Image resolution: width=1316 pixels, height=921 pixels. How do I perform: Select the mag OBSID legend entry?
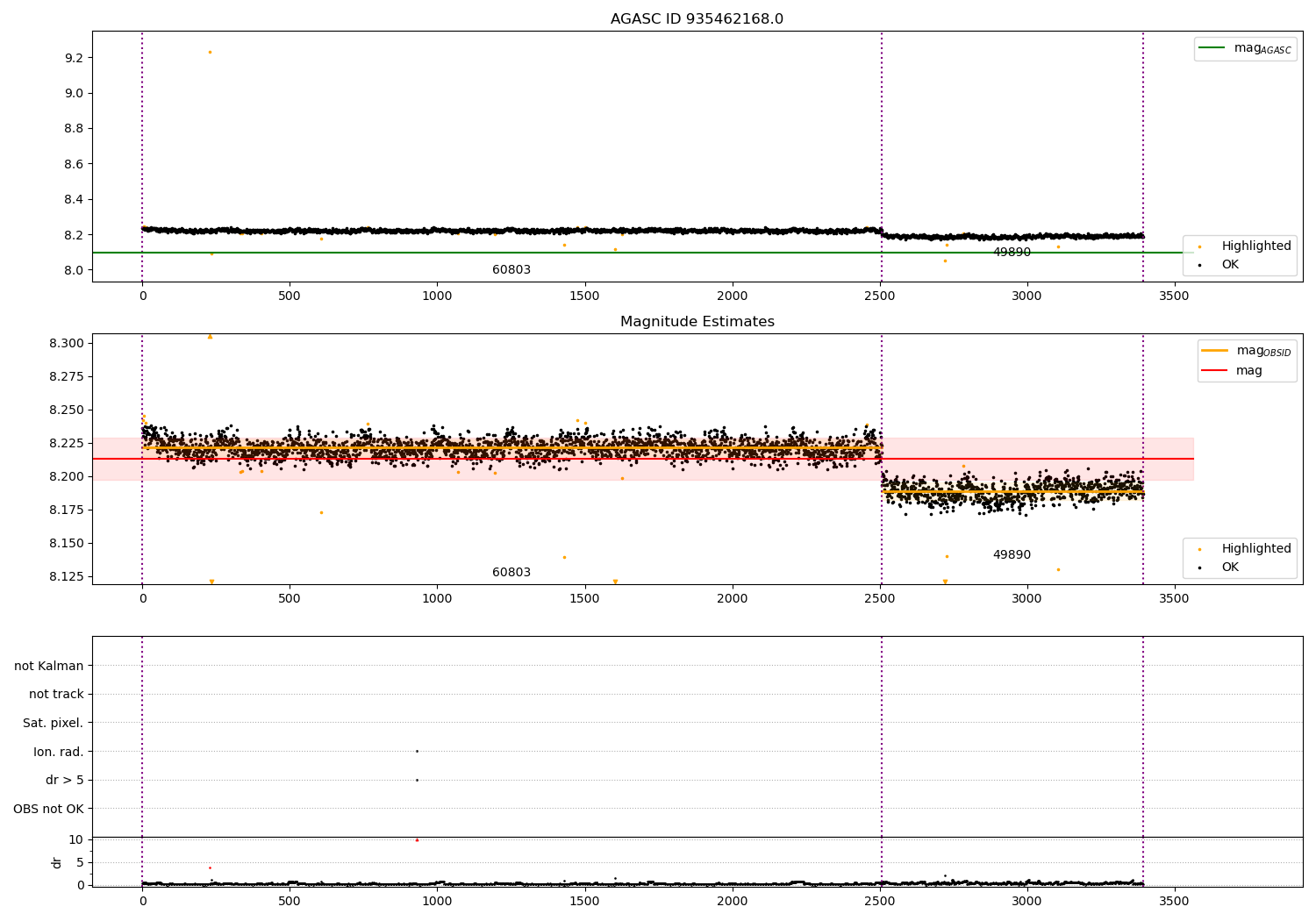tap(1246, 351)
